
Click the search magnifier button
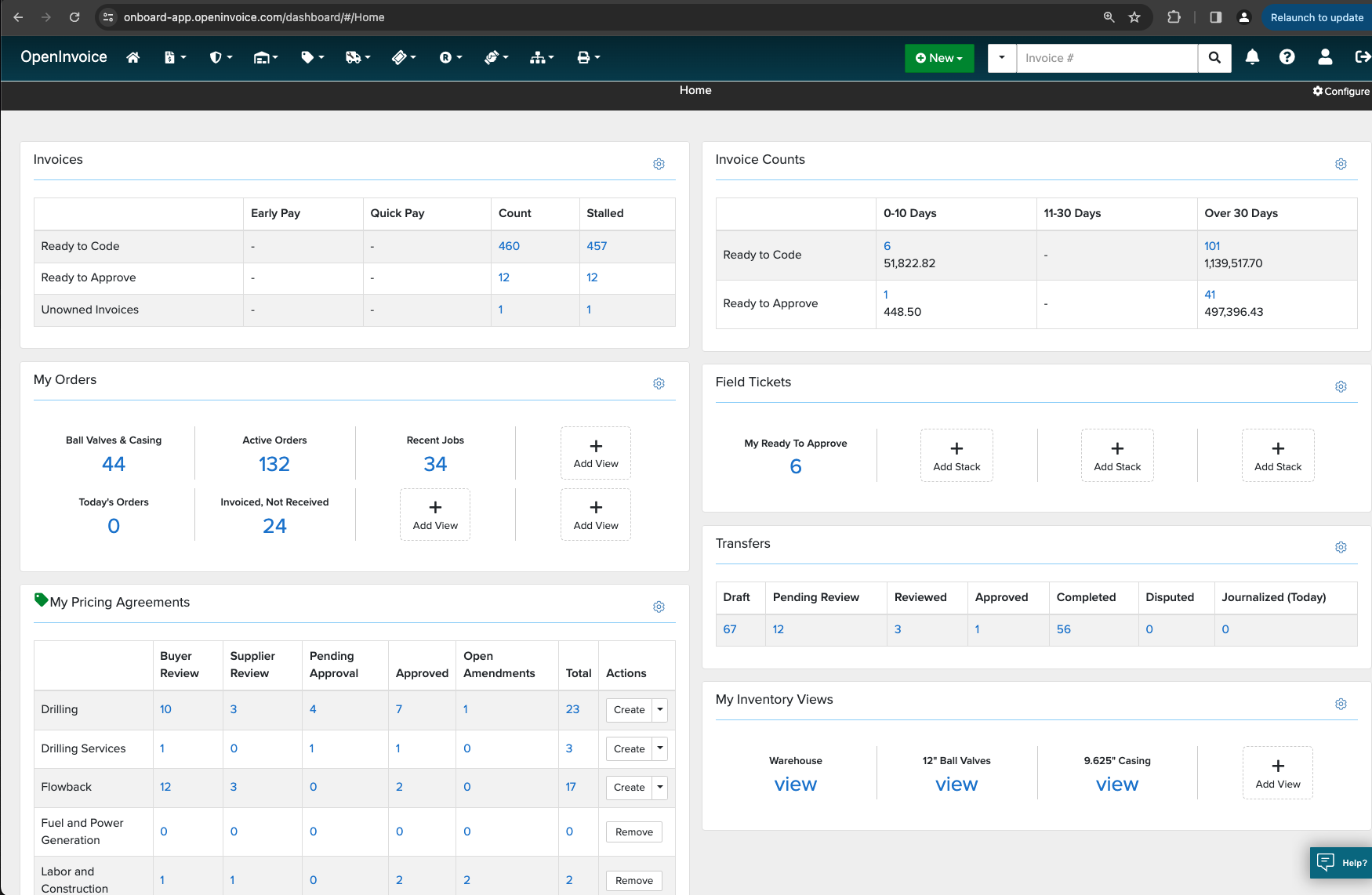1214,58
